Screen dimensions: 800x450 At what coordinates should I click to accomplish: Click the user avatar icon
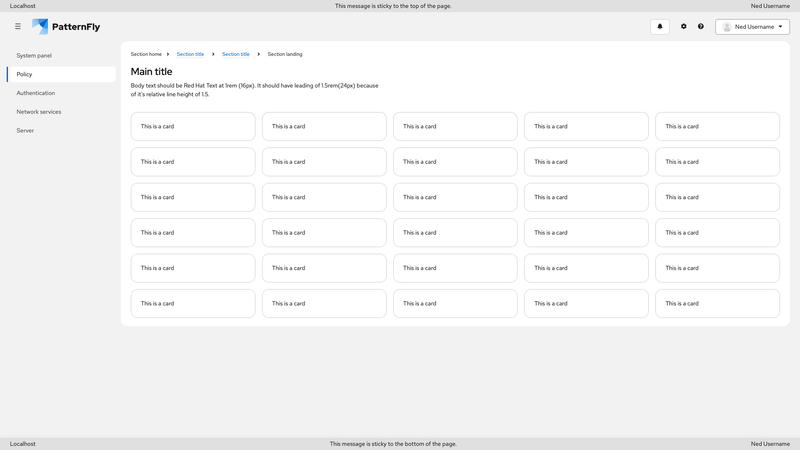pos(727,27)
